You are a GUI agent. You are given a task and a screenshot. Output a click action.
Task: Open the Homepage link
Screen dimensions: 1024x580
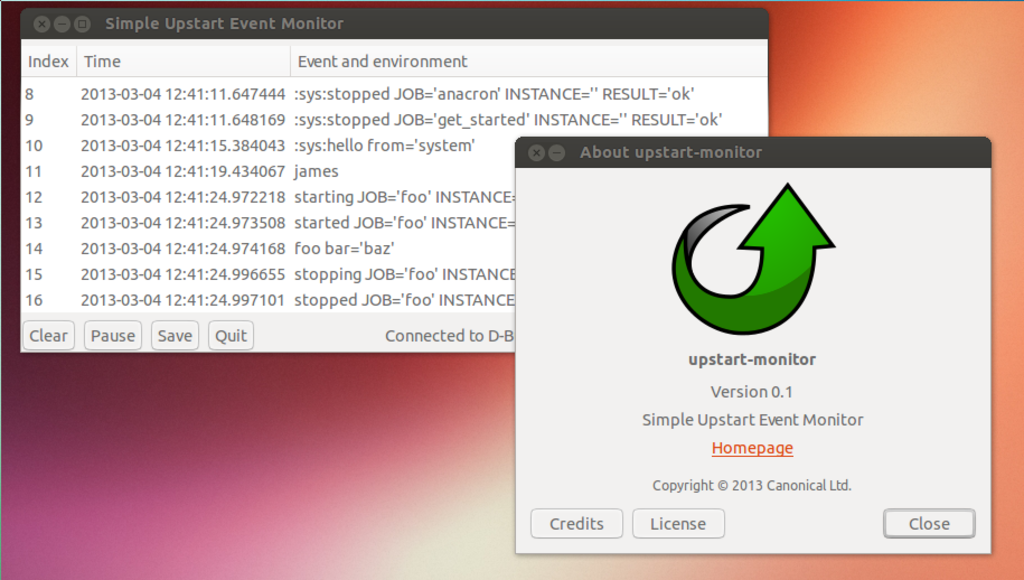tap(752, 448)
